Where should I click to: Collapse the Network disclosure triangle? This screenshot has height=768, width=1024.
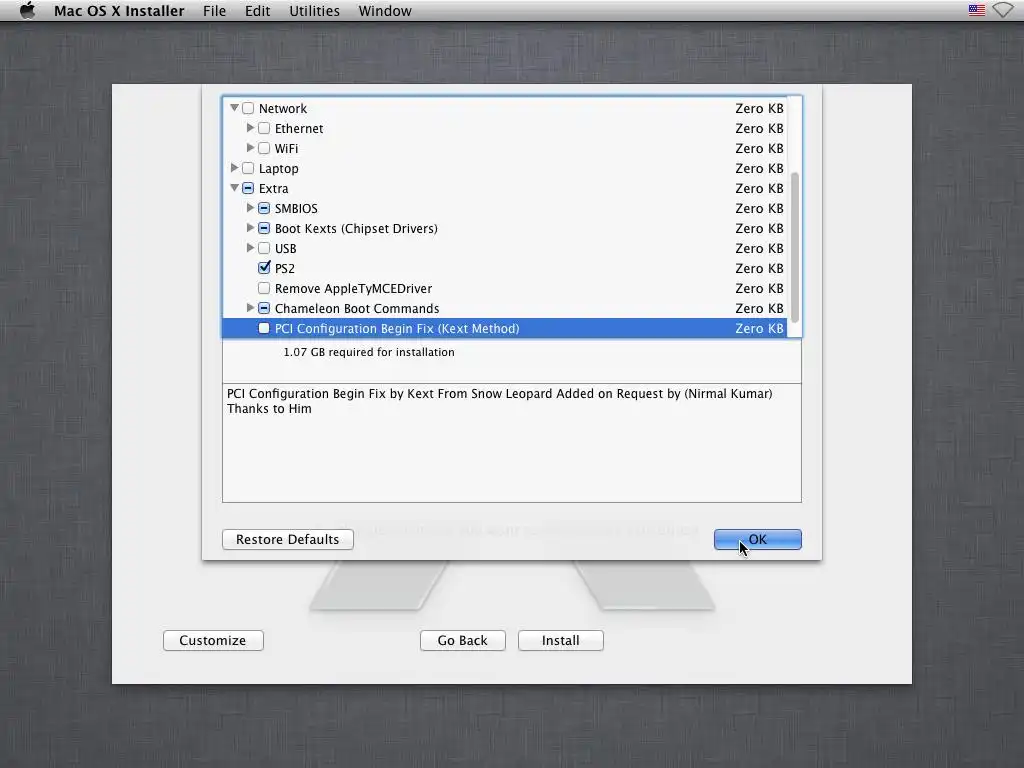pos(234,108)
